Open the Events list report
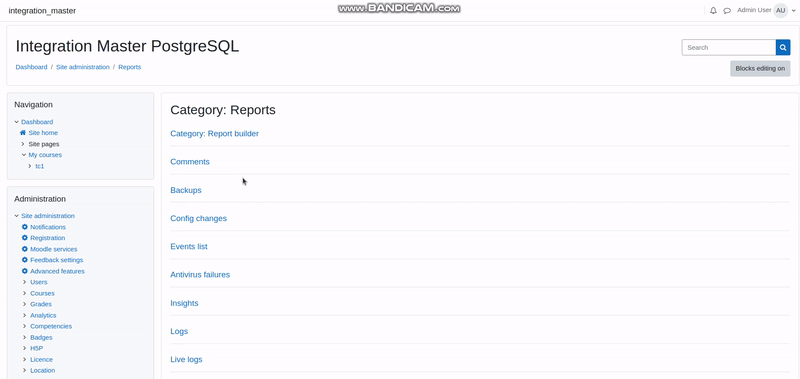 click(189, 246)
